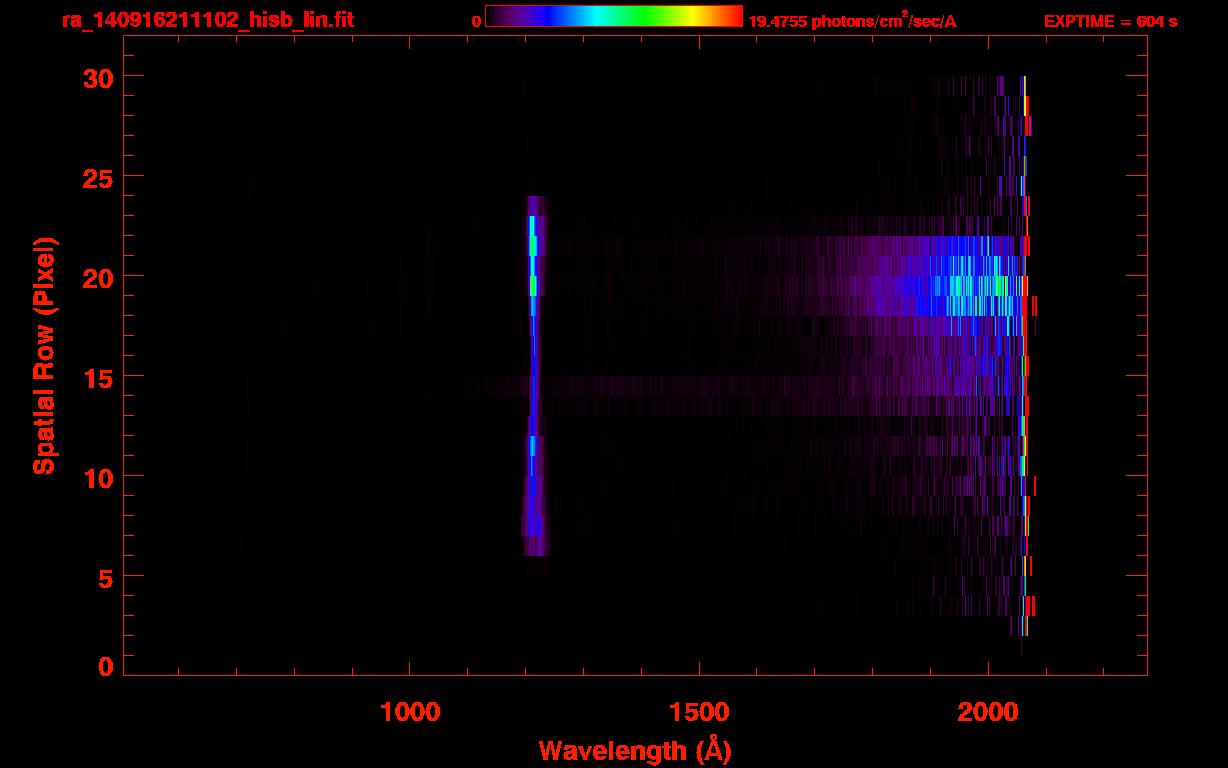Click the bright green spot near 2000 Å, row 19
Screen dimensions: 1228x768
point(998,285)
